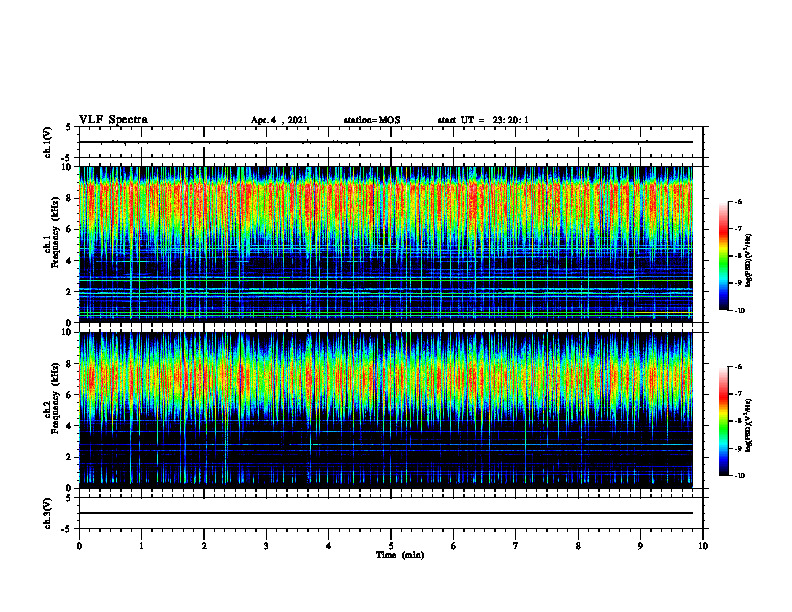Click the "-5" tick on ch.3(V) axis
Screen dimensions: 792x612
point(68,530)
